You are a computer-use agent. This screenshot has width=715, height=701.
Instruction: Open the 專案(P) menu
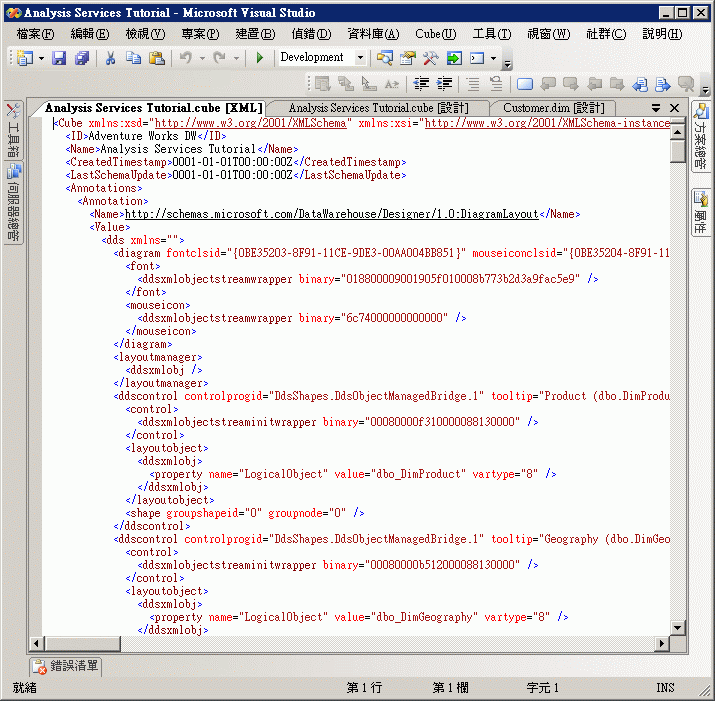tap(200, 34)
